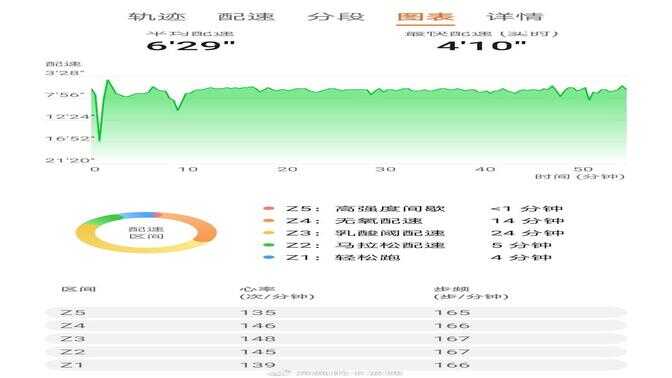
Task: Switch to the 轨迹 tab
Action: click(157, 17)
